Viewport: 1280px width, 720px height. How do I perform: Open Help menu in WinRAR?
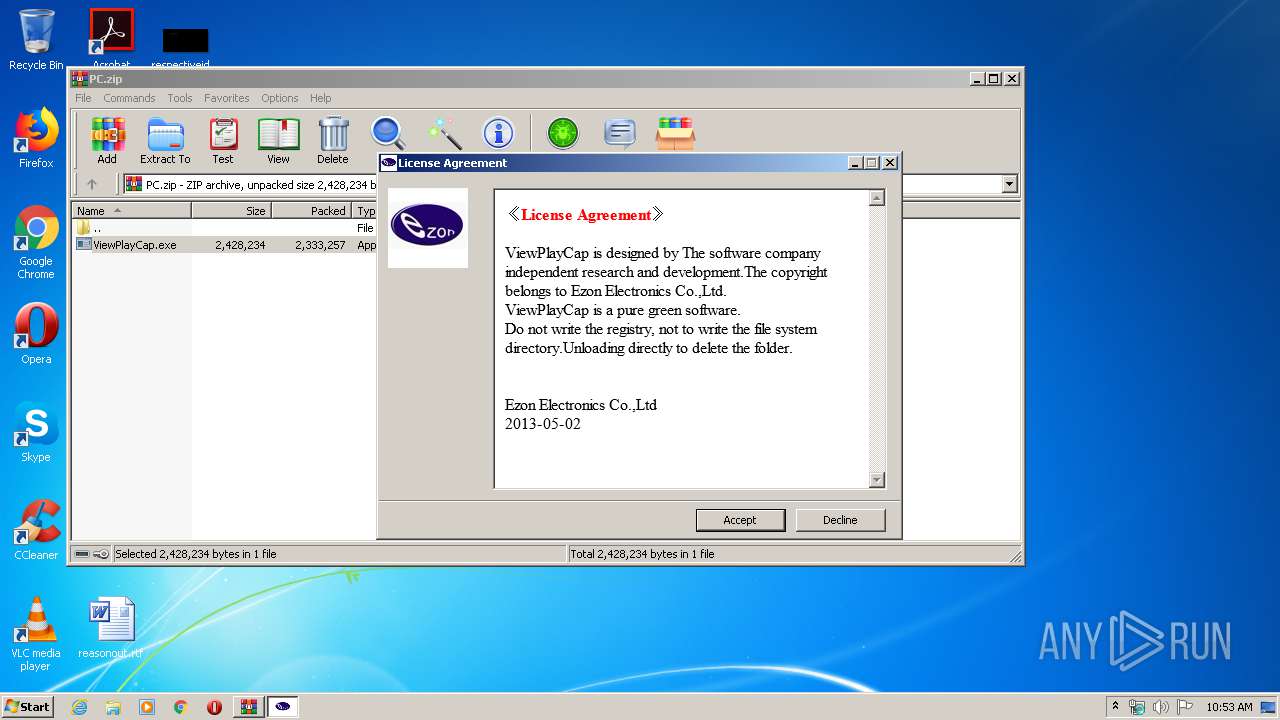[320, 98]
